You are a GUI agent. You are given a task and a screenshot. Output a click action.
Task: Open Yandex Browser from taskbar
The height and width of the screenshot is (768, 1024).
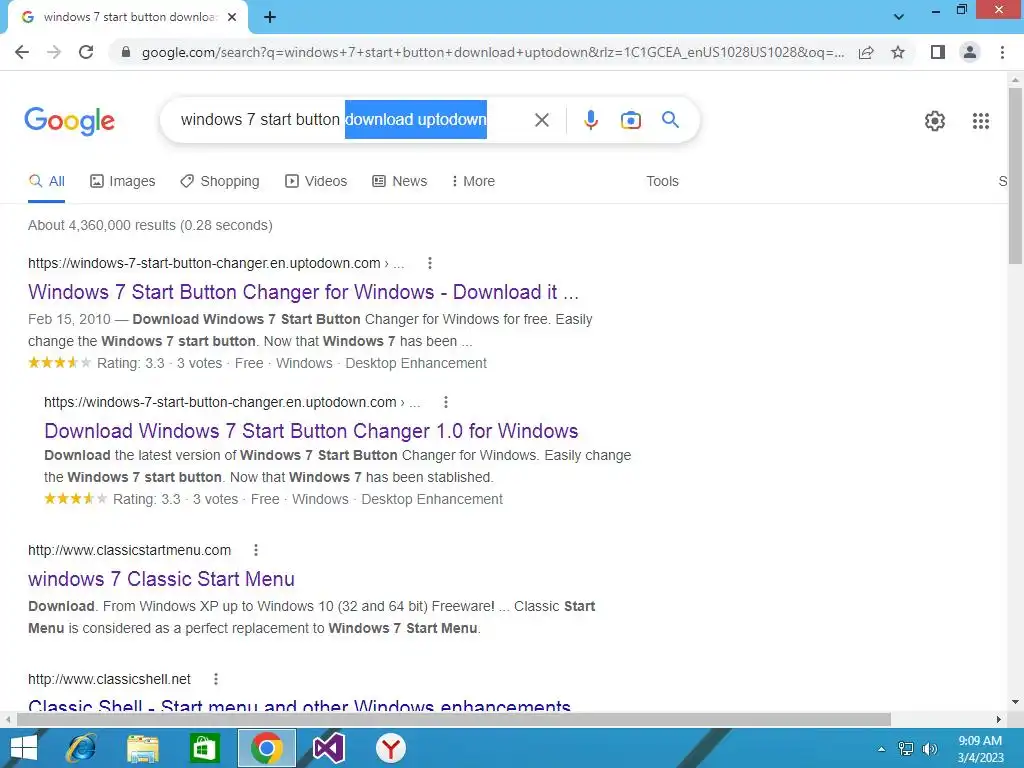pyautogui.click(x=391, y=748)
